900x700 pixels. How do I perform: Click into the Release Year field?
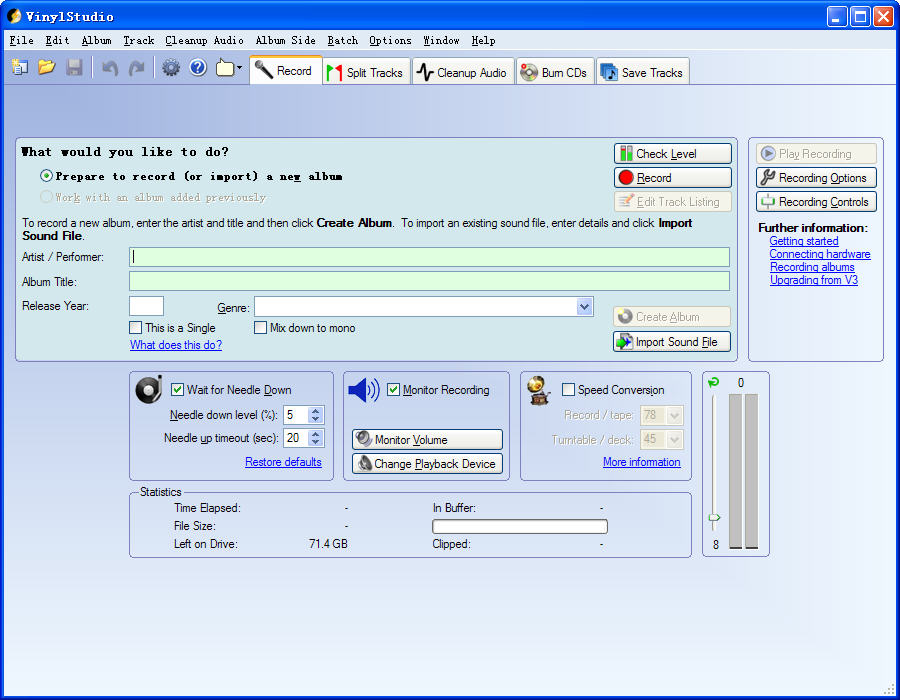(x=146, y=306)
